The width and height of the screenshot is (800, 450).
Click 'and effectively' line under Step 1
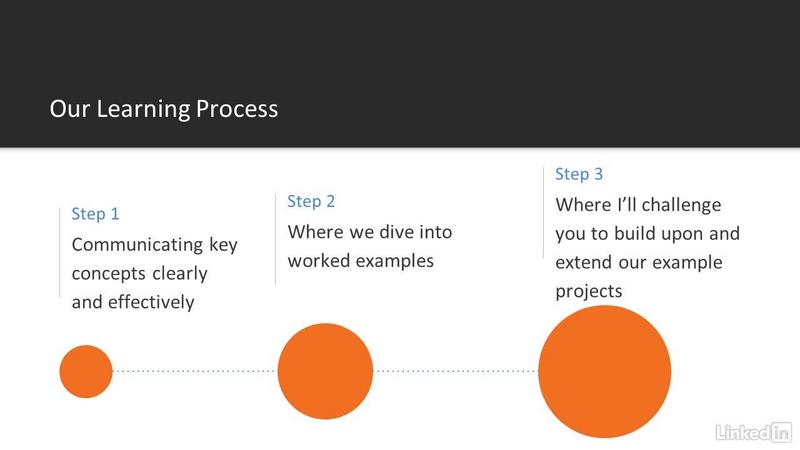pos(133,302)
